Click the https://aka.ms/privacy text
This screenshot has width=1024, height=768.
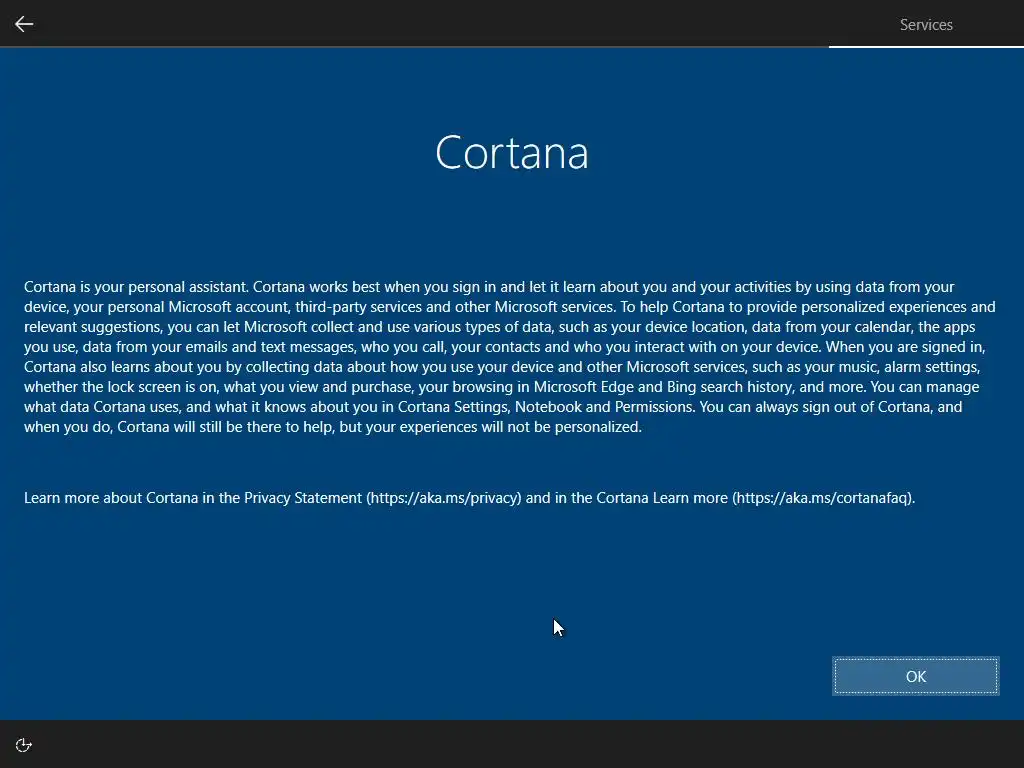tap(443, 498)
